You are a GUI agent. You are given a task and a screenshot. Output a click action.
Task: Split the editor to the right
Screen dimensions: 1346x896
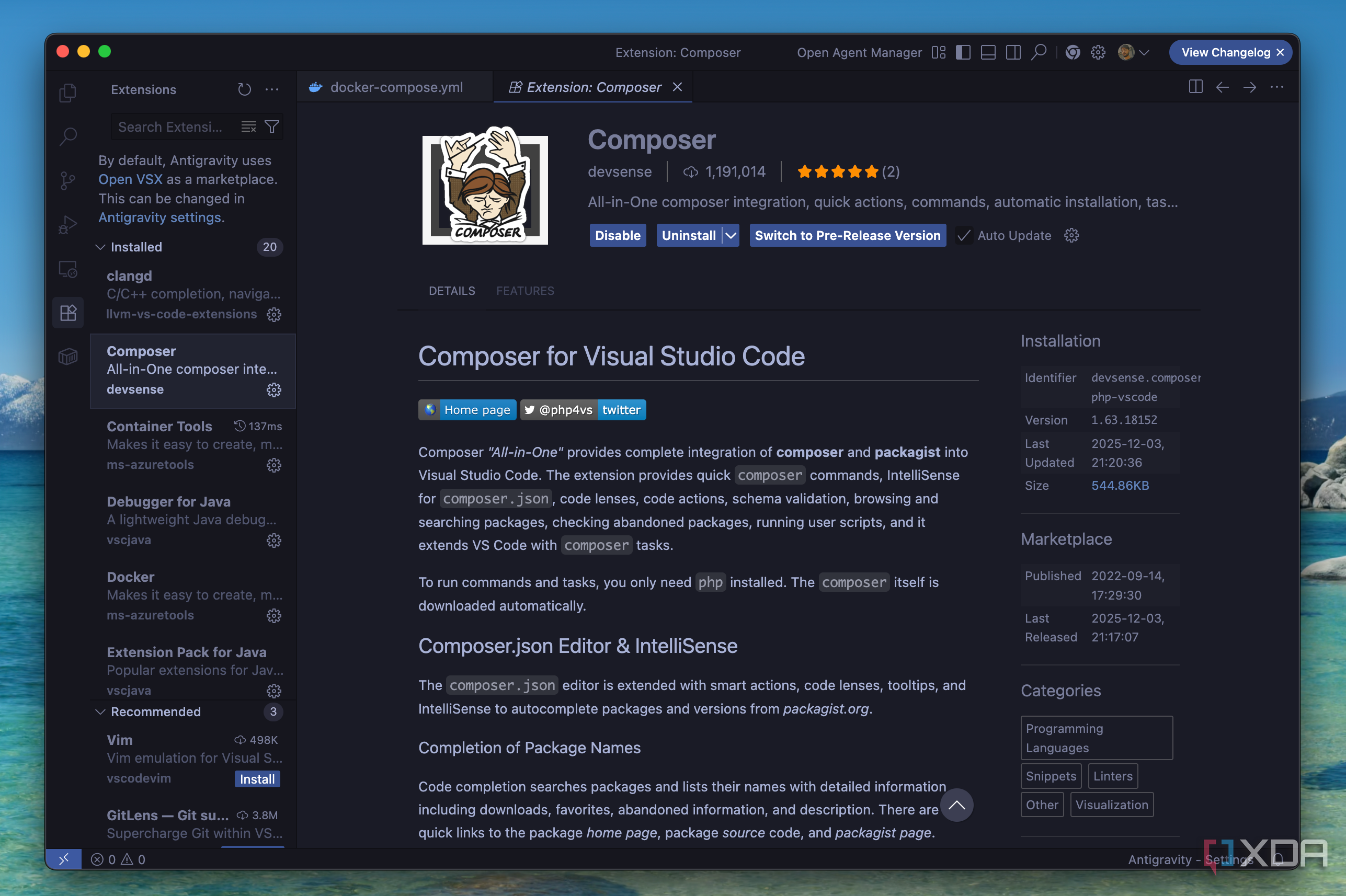[x=1195, y=87]
